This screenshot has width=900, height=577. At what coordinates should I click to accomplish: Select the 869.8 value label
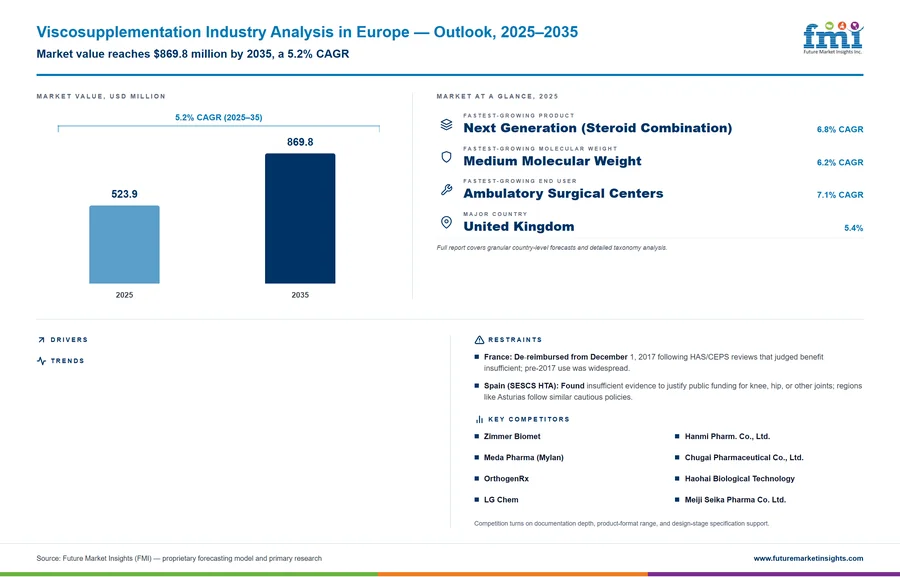tap(300, 142)
